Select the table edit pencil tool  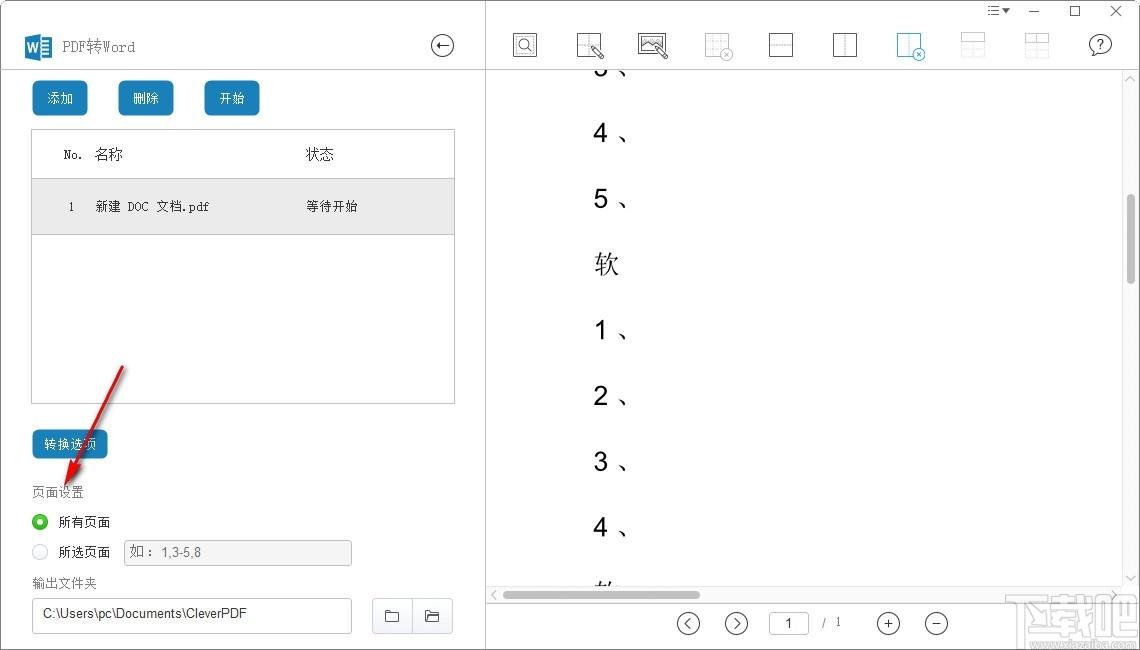[590, 45]
